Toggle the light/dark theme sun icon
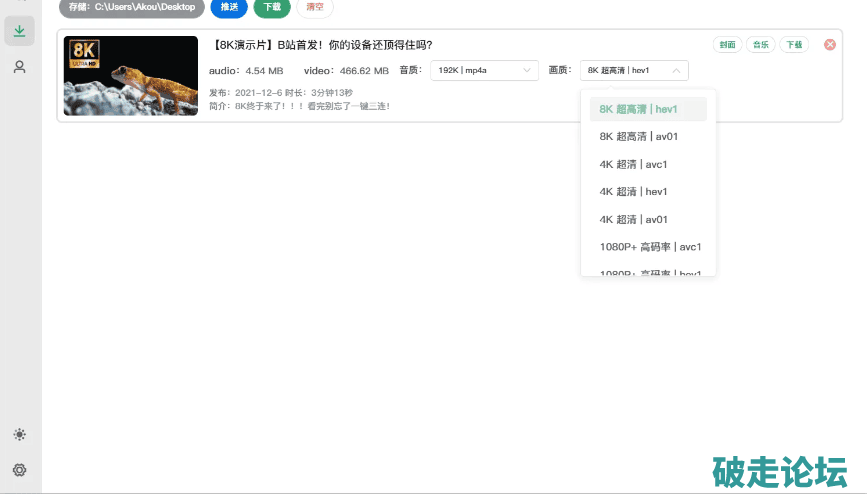The height and width of the screenshot is (494, 867). (x=19, y=435)
